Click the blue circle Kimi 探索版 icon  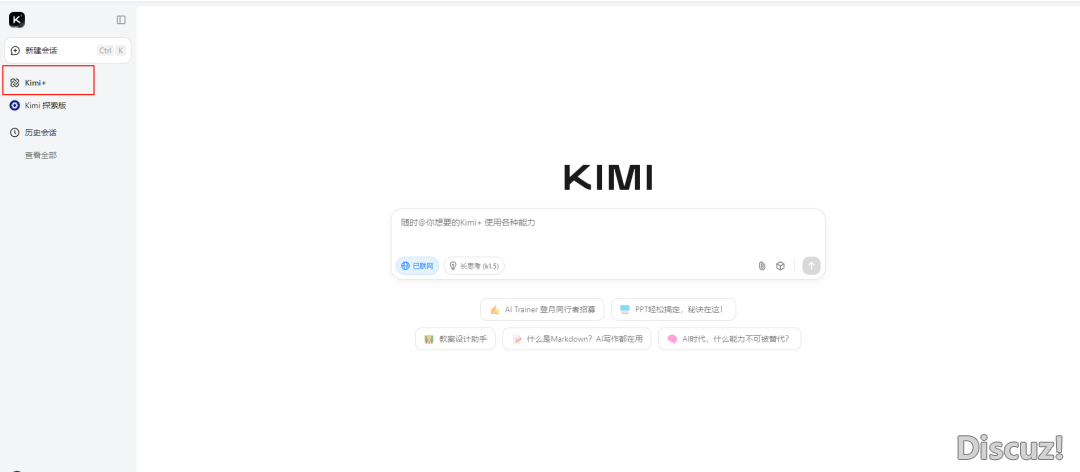click(x=14, y=105)
